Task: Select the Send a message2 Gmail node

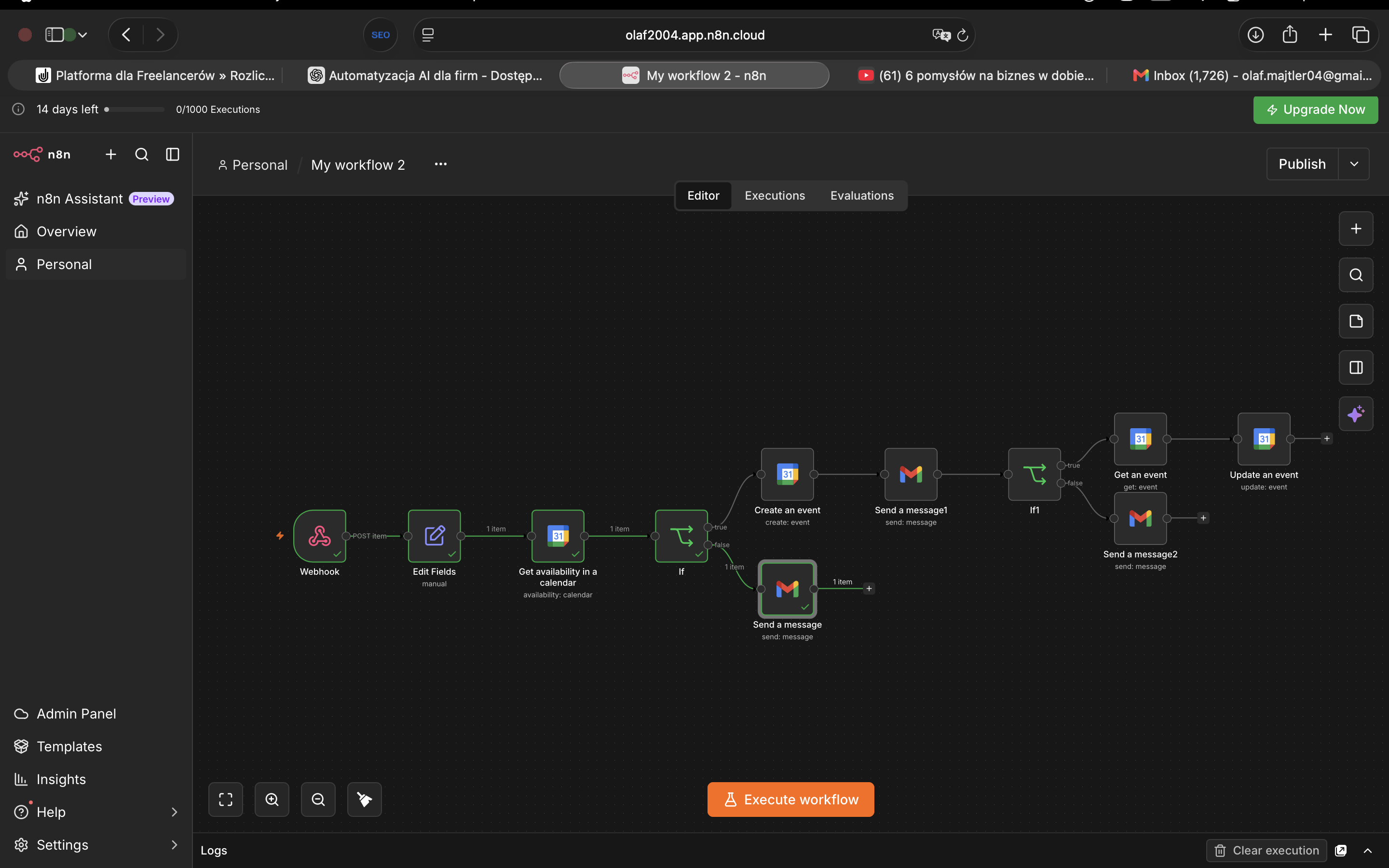Action: (x=1141, y=518)
